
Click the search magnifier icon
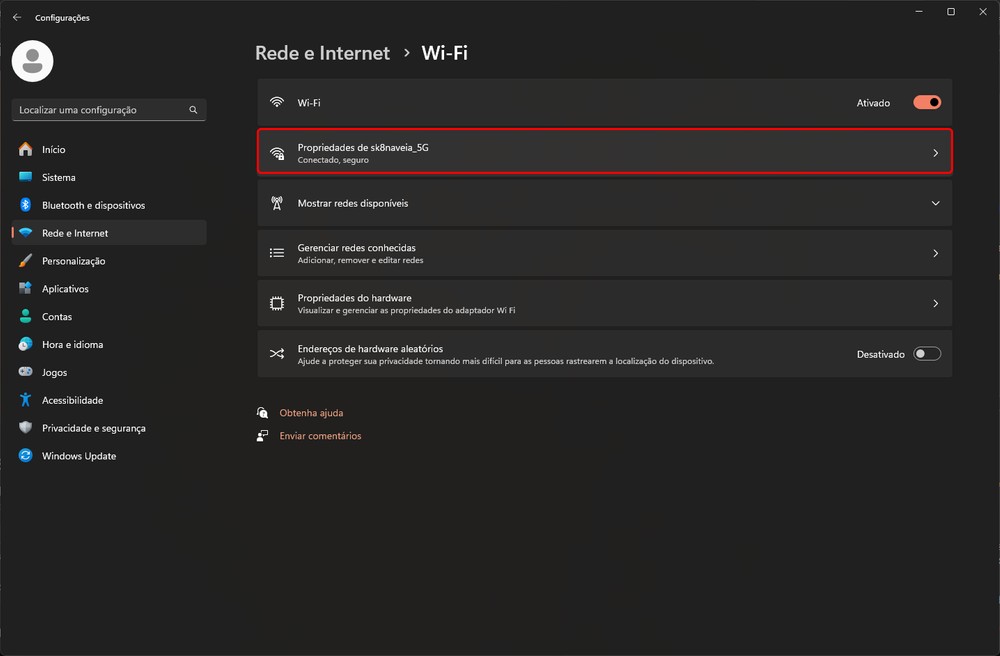coord(194,110)
